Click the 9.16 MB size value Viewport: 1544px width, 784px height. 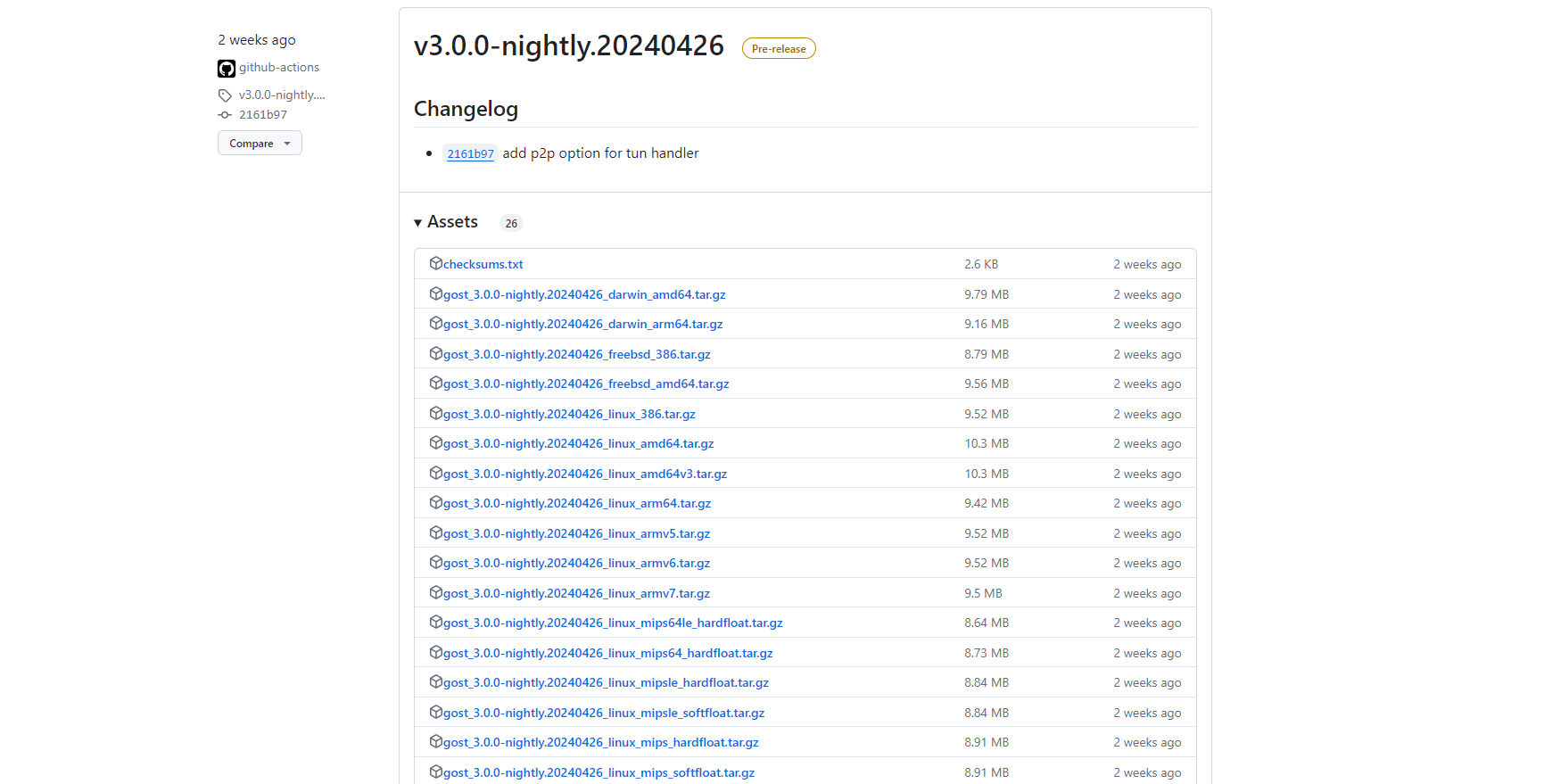(x=987, y=325)
